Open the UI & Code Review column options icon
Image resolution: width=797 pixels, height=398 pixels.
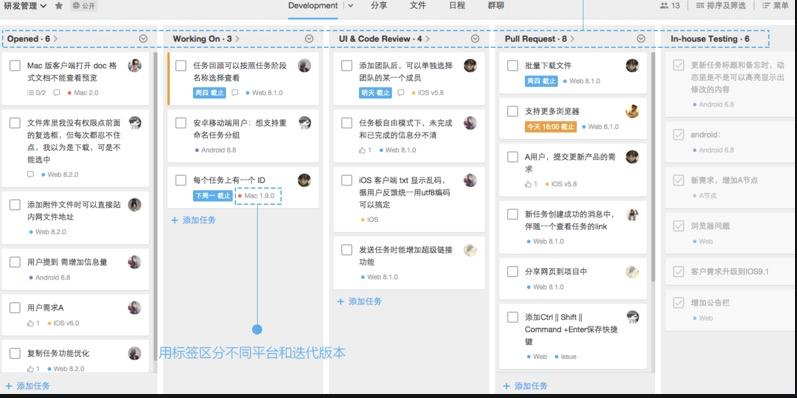[x=475, y=39]
